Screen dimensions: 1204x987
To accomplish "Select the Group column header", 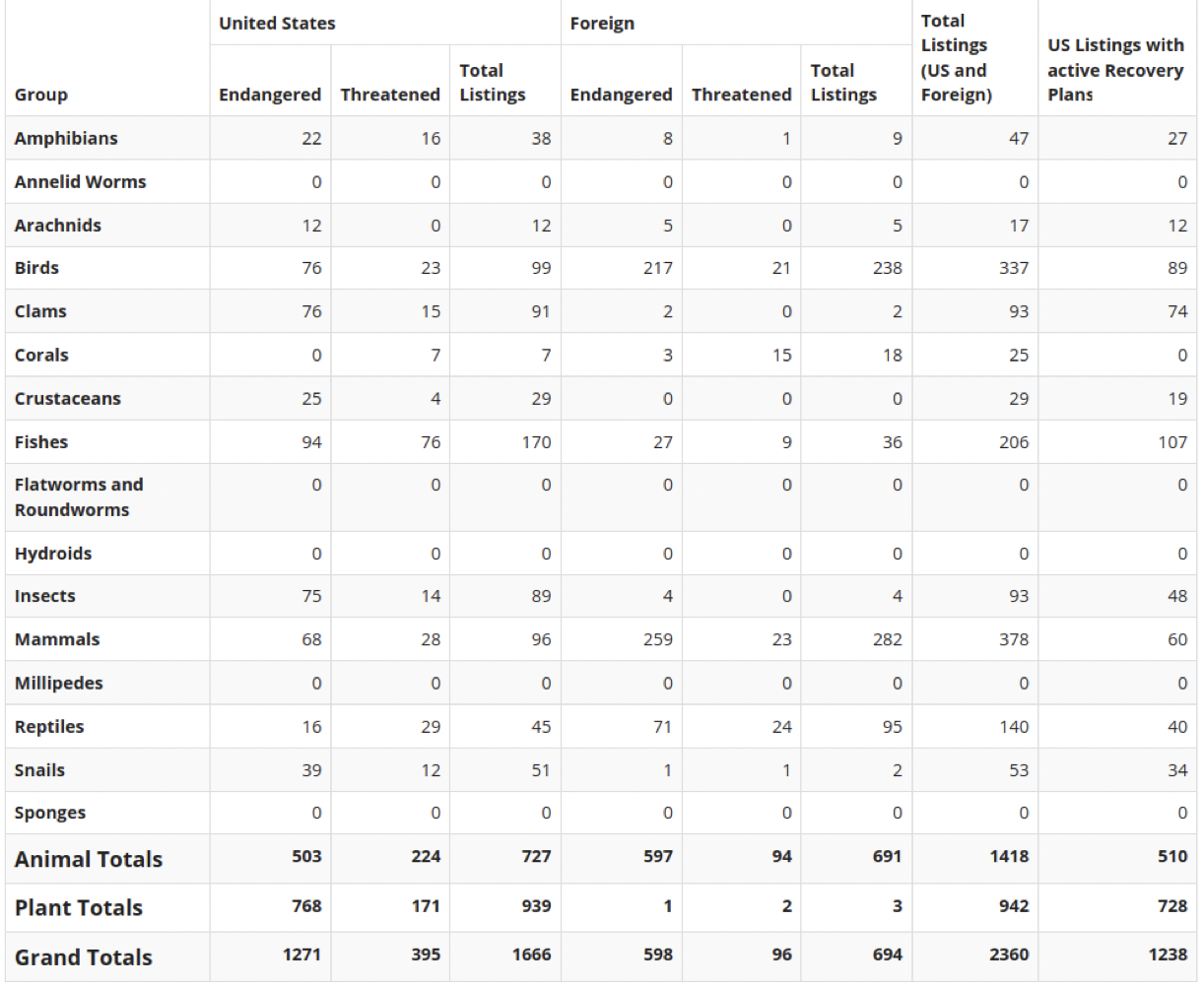I will pos(41,95).
